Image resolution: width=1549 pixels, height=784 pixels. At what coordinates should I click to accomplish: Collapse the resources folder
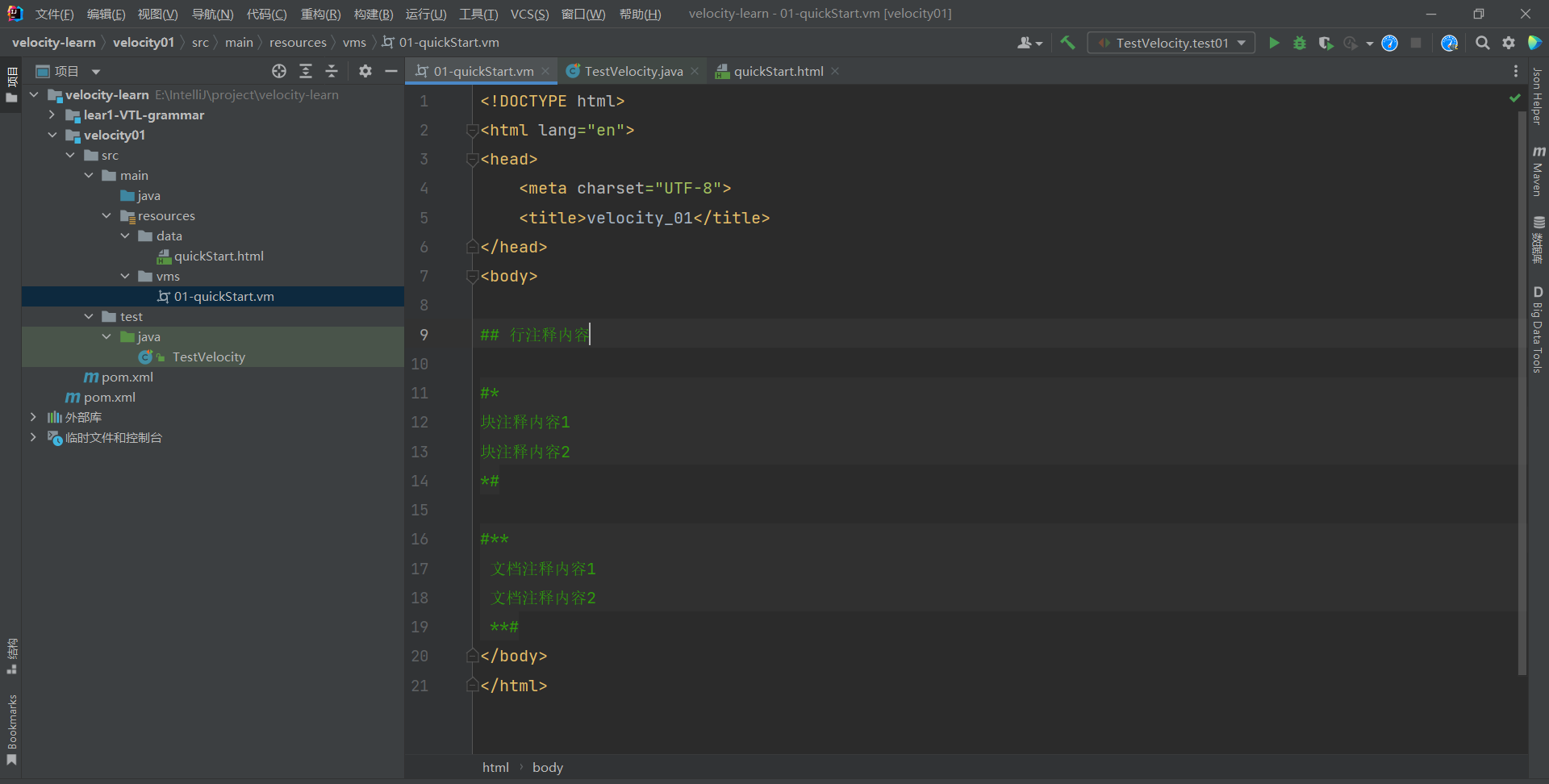point(106,215)
